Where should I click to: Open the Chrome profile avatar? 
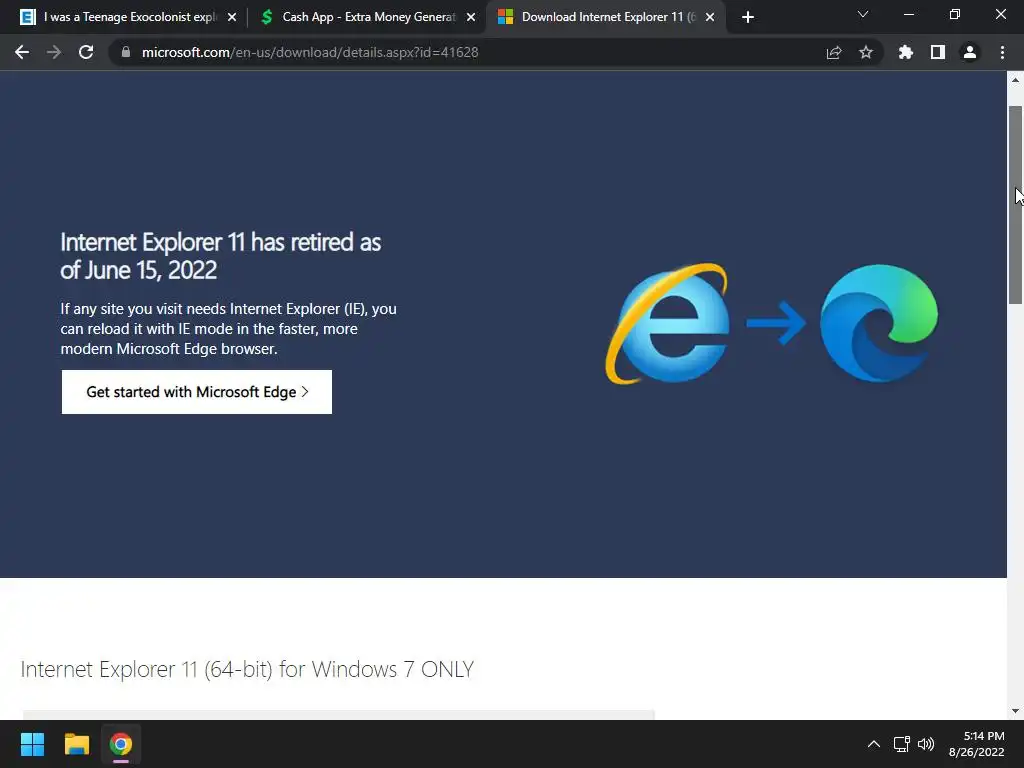[970, 52]
